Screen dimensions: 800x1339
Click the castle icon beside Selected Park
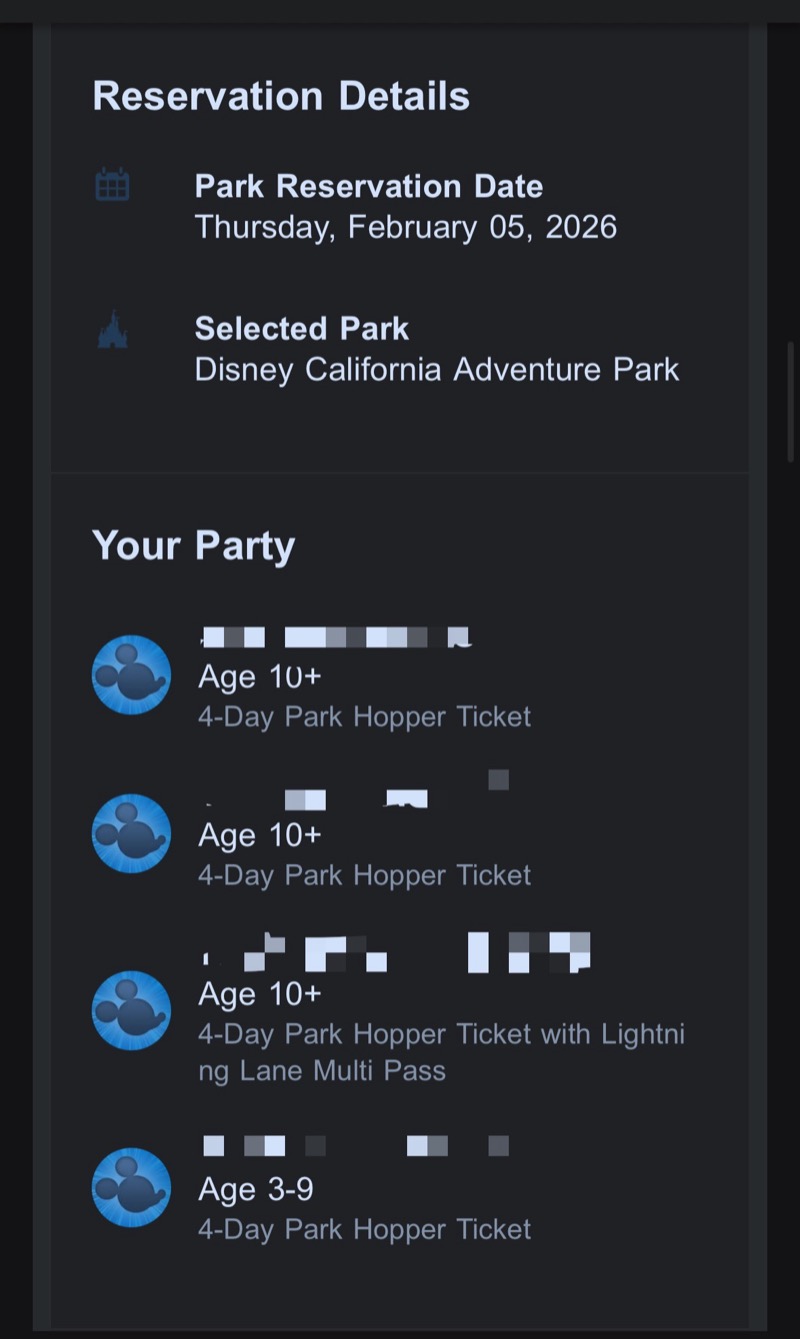pyautogui.click(x=112, y=329)
